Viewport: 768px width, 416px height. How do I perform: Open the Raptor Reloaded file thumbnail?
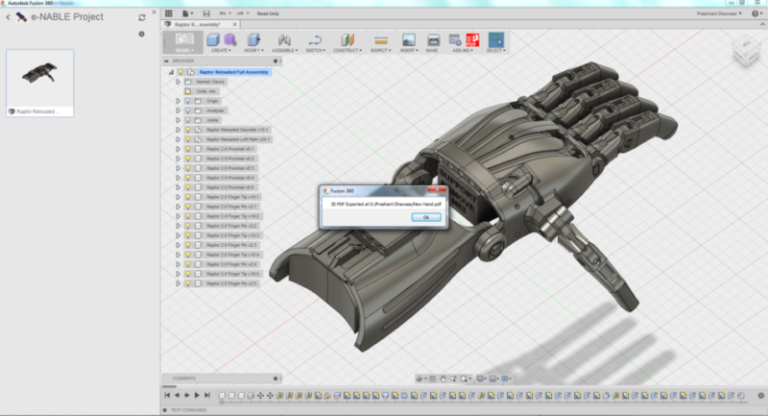(x=40, y=83)
